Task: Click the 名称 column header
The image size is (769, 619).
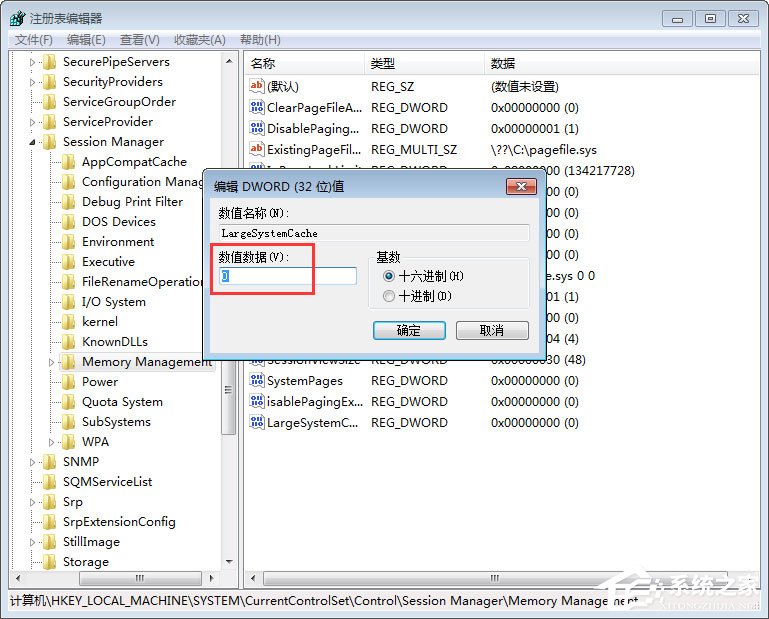Action: [x=304, y=63]
